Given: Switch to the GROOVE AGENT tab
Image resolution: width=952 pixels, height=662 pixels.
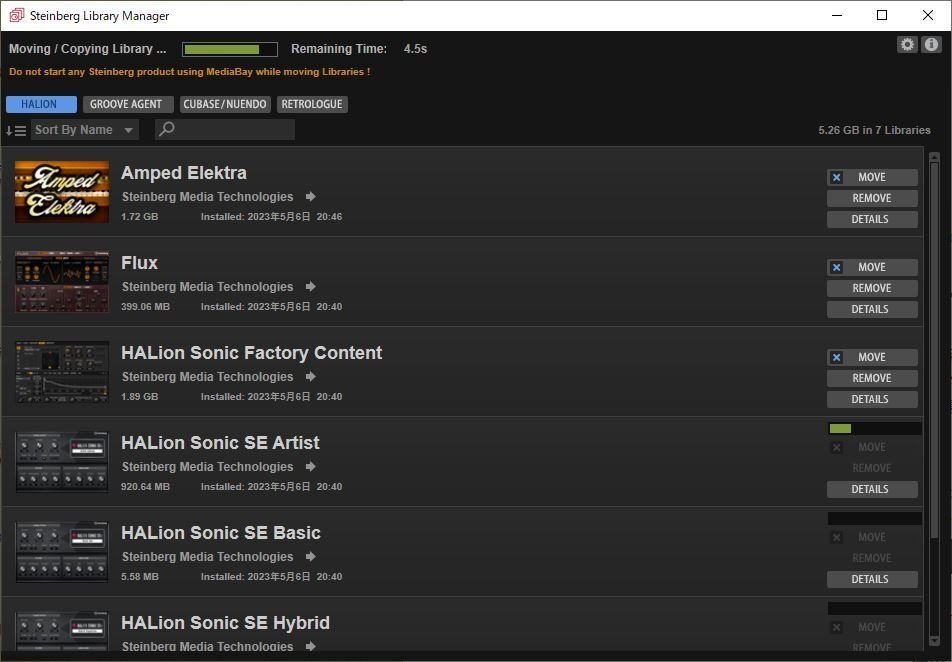Looking at the screenshot, I should (128, 104).
